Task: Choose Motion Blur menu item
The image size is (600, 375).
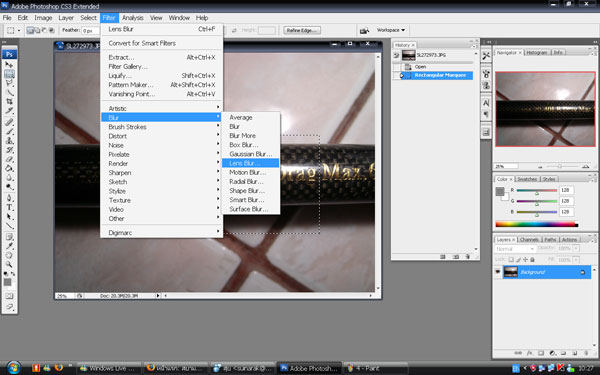Action: [x=251, y=172]
